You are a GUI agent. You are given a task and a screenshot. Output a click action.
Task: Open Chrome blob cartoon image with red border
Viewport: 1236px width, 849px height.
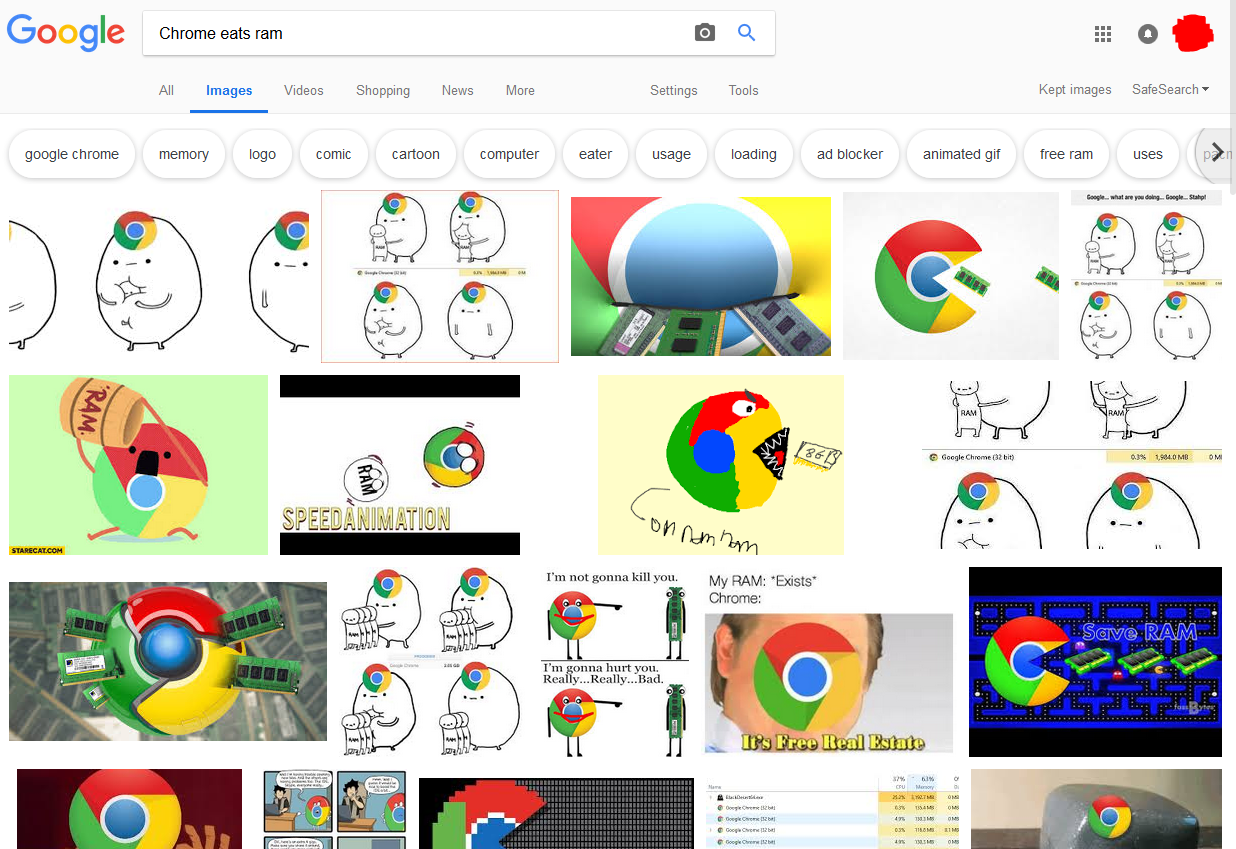pos(440,276)
